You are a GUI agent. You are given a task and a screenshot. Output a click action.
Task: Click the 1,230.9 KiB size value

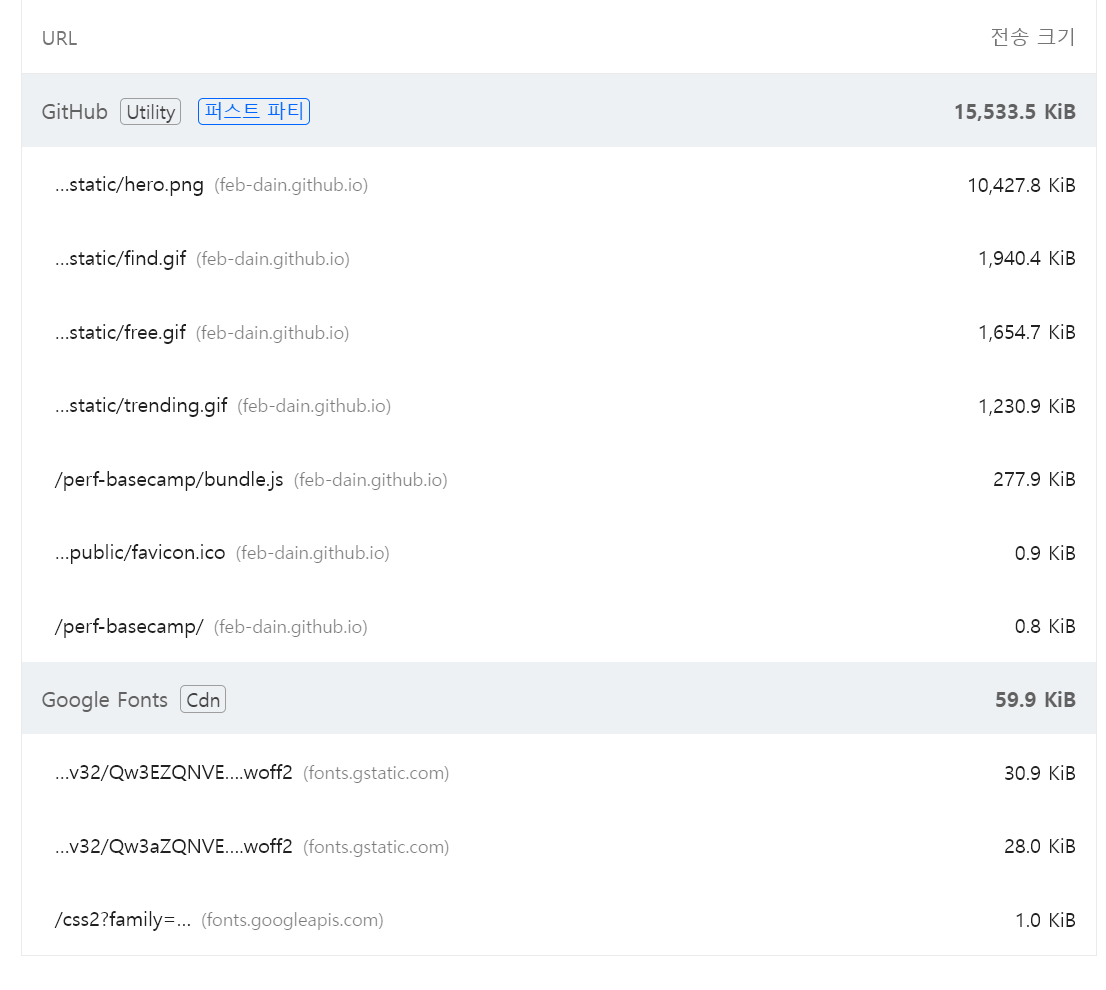1026,406
